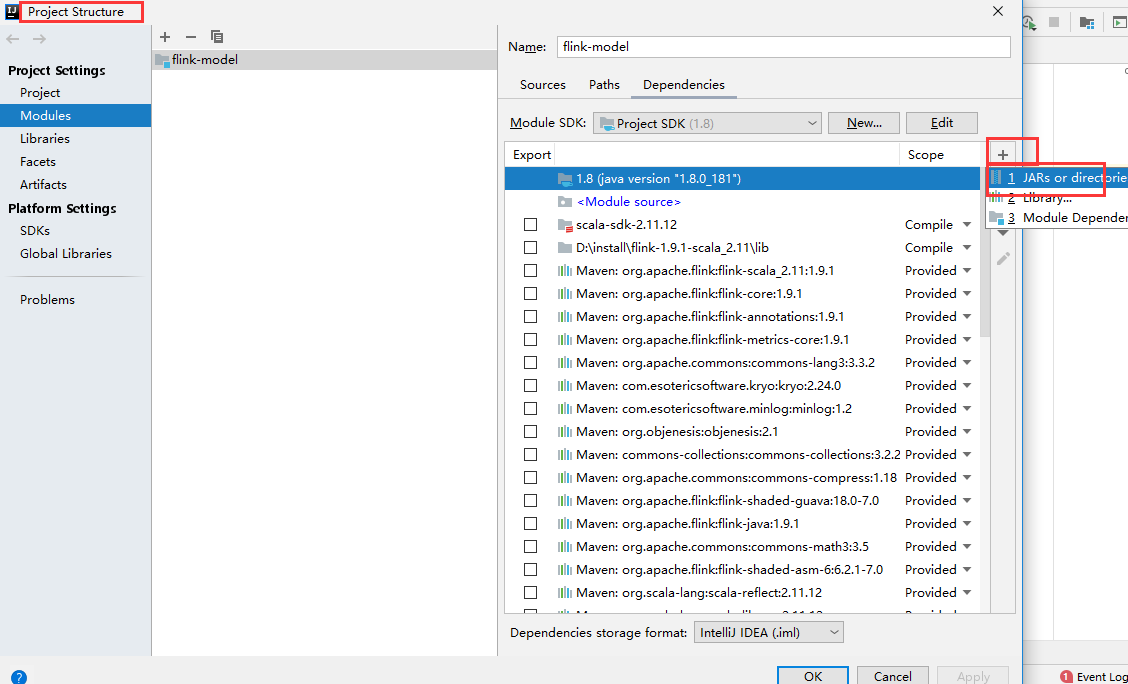
Task: Click the scala-sdk-2.11.12 folder icon
Action: (565, 224)
